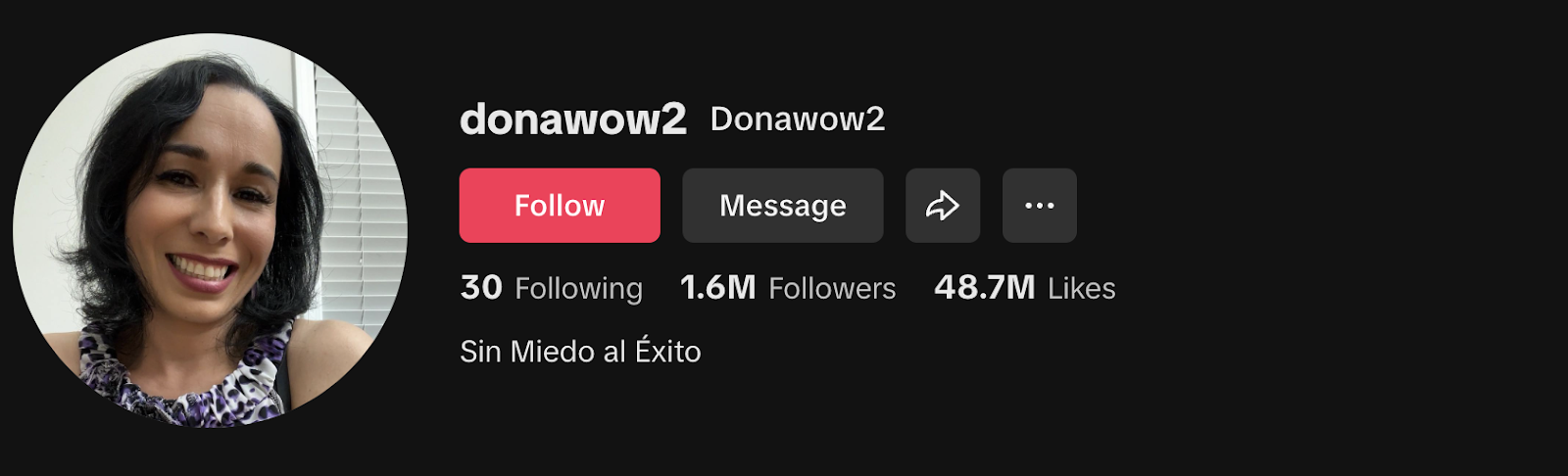This screenshot has height=476, width=1568.
Task: Click the Donawow2 display name
Action: [x=798, y=119]
